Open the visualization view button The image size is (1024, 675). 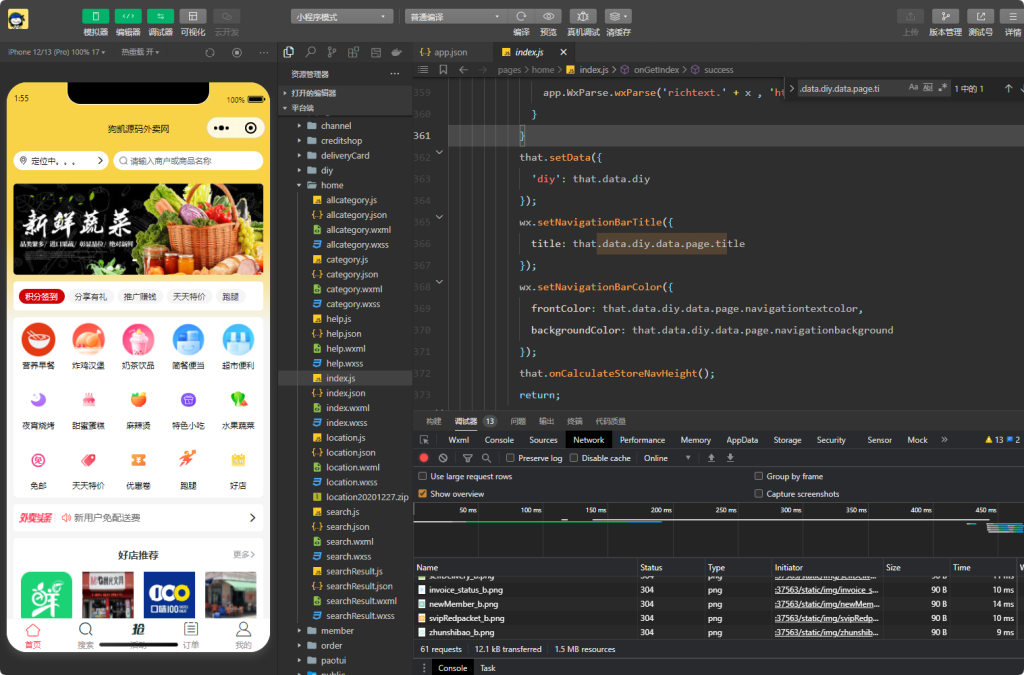pos(193,16)
